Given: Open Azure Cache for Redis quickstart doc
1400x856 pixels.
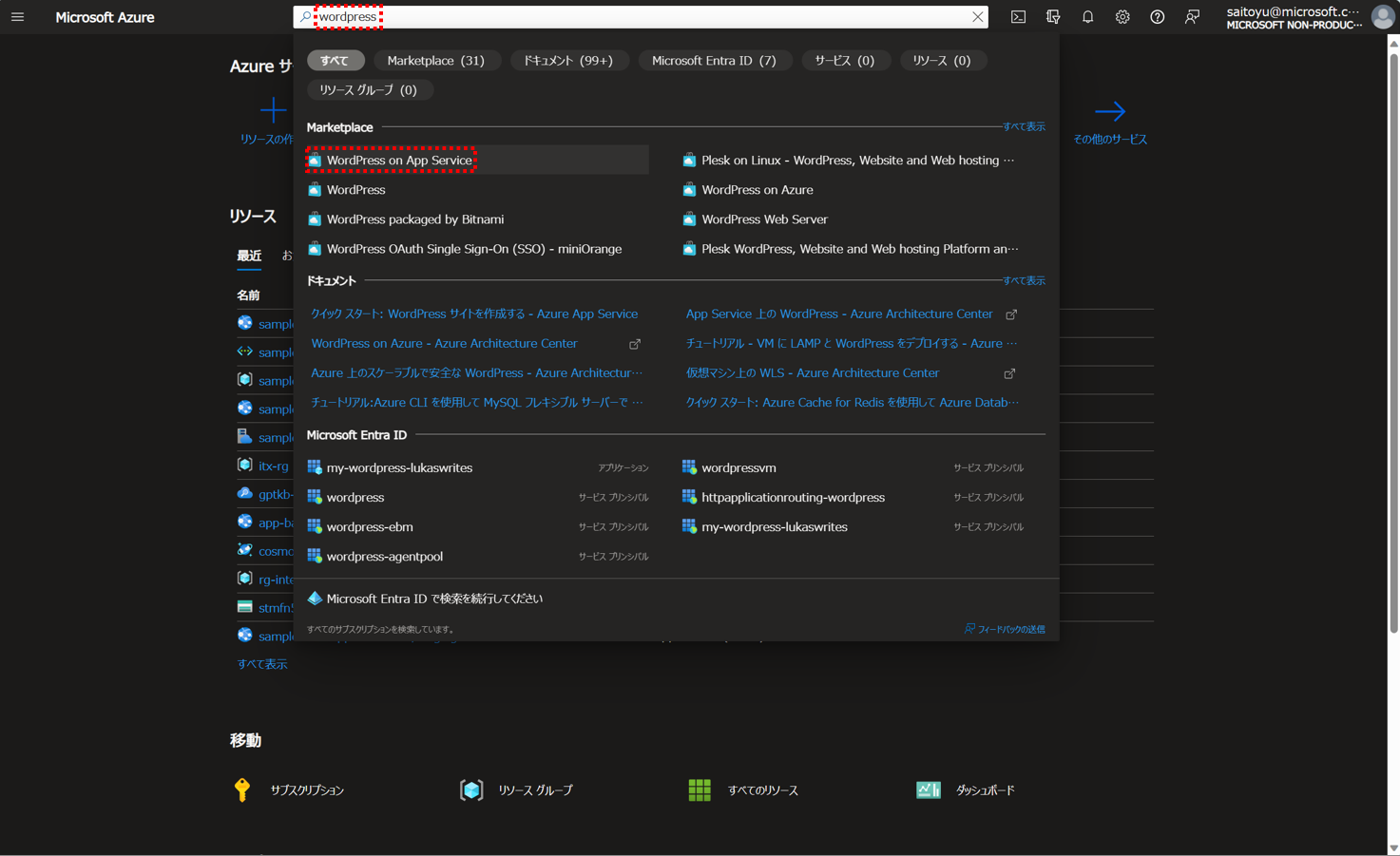Looking at the screenshot, I should pyautogui.click(x=852, y=402).
